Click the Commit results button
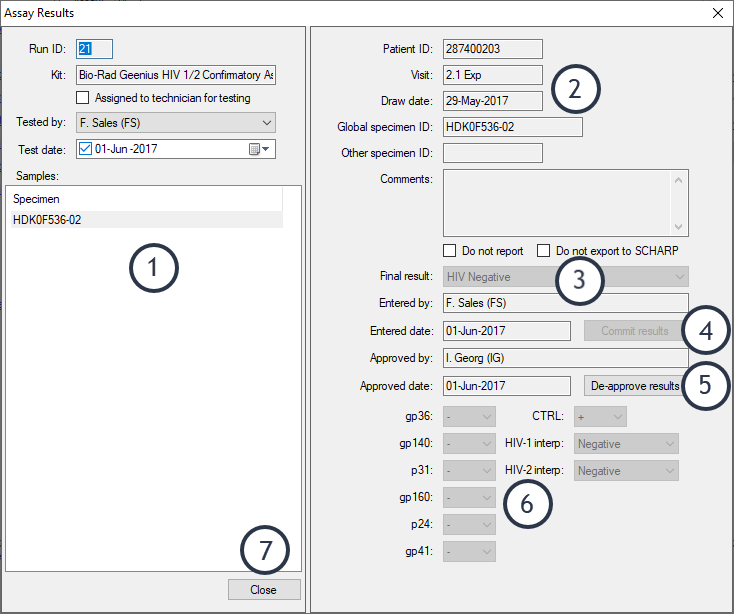Screen dimensions: 738x614 pyautogui.click(x=635, y=331)
